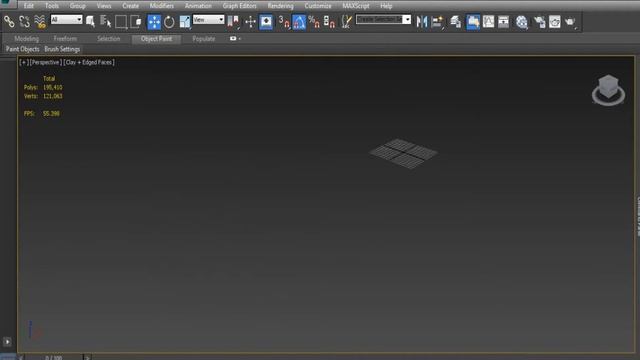Select the grid mesh object in viewport

pos(403,153)
